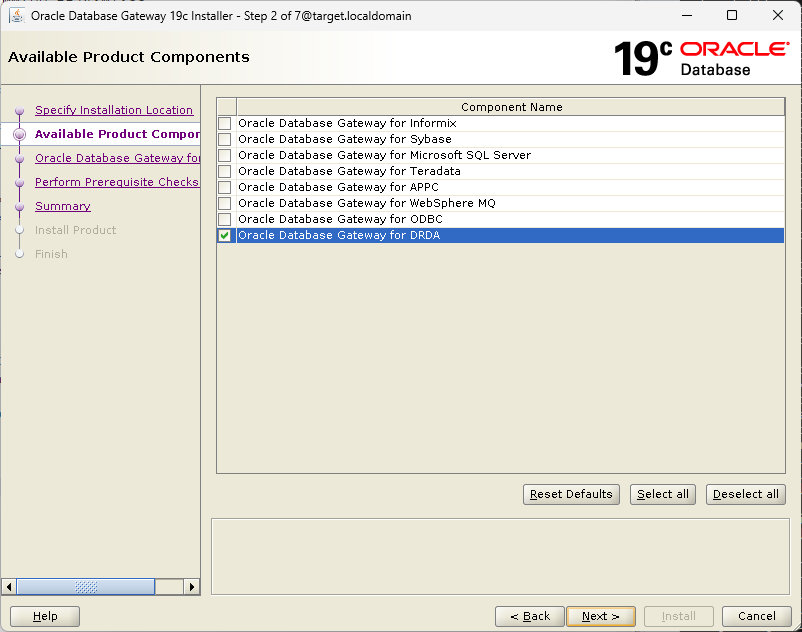Uncheck the Gateway for DRDA checkbox

coord(225,235)
